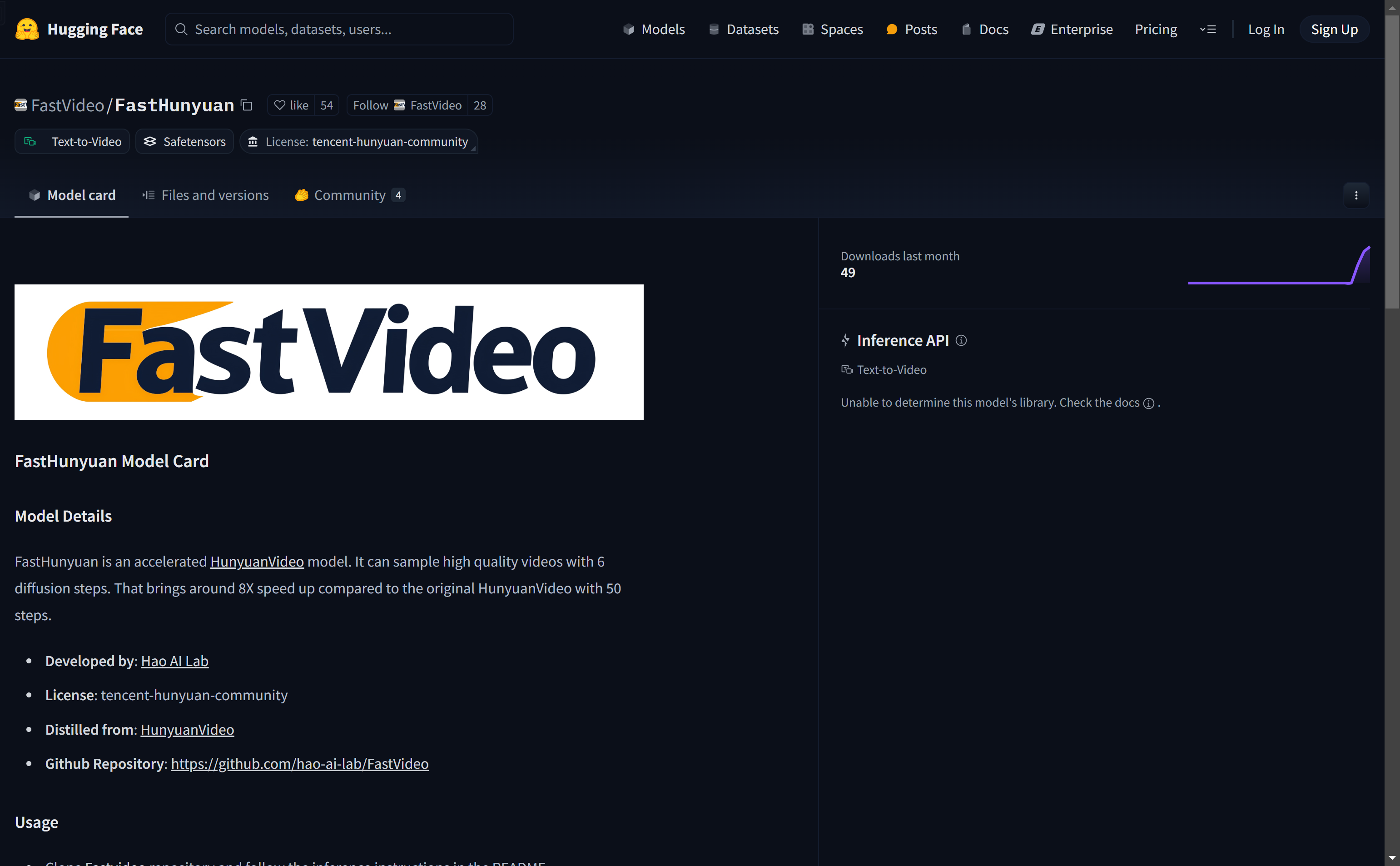1400x866 pixels.
Task: Click the FastHunyuan model name
Action: pyautogui.click(x=174, y=105)
